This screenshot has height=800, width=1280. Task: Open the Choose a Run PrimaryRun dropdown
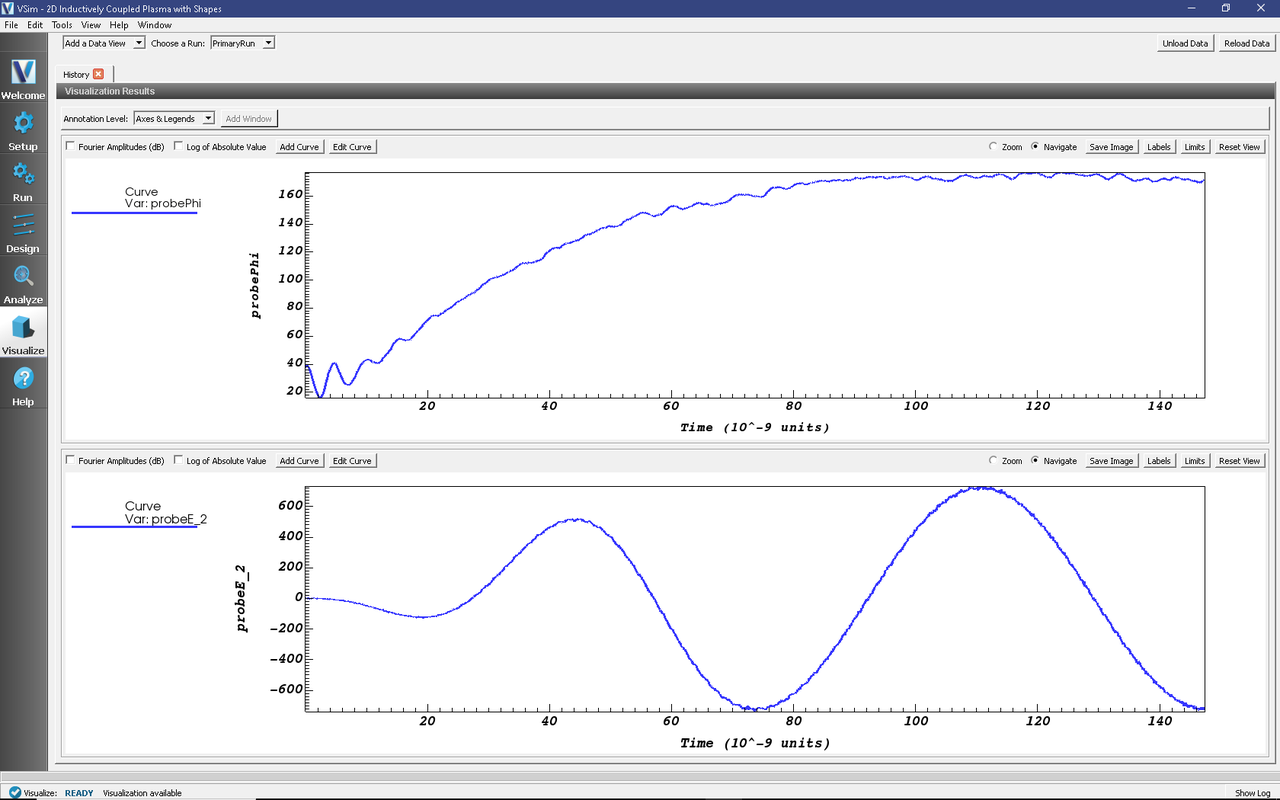(x=242, y=43)
